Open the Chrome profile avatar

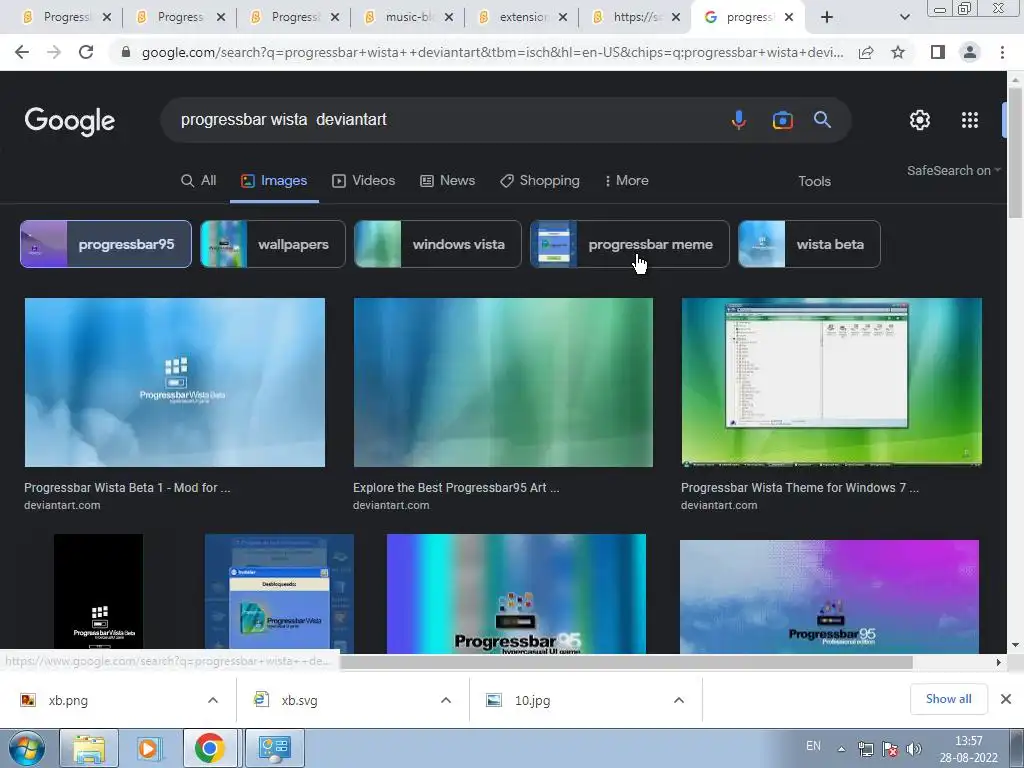(970, 52)
